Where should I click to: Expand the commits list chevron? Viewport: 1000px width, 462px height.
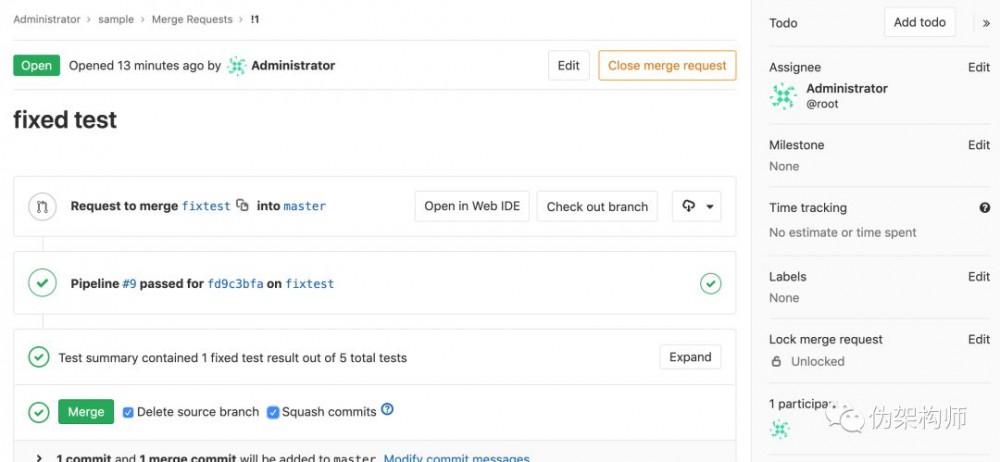click(39, 458)
